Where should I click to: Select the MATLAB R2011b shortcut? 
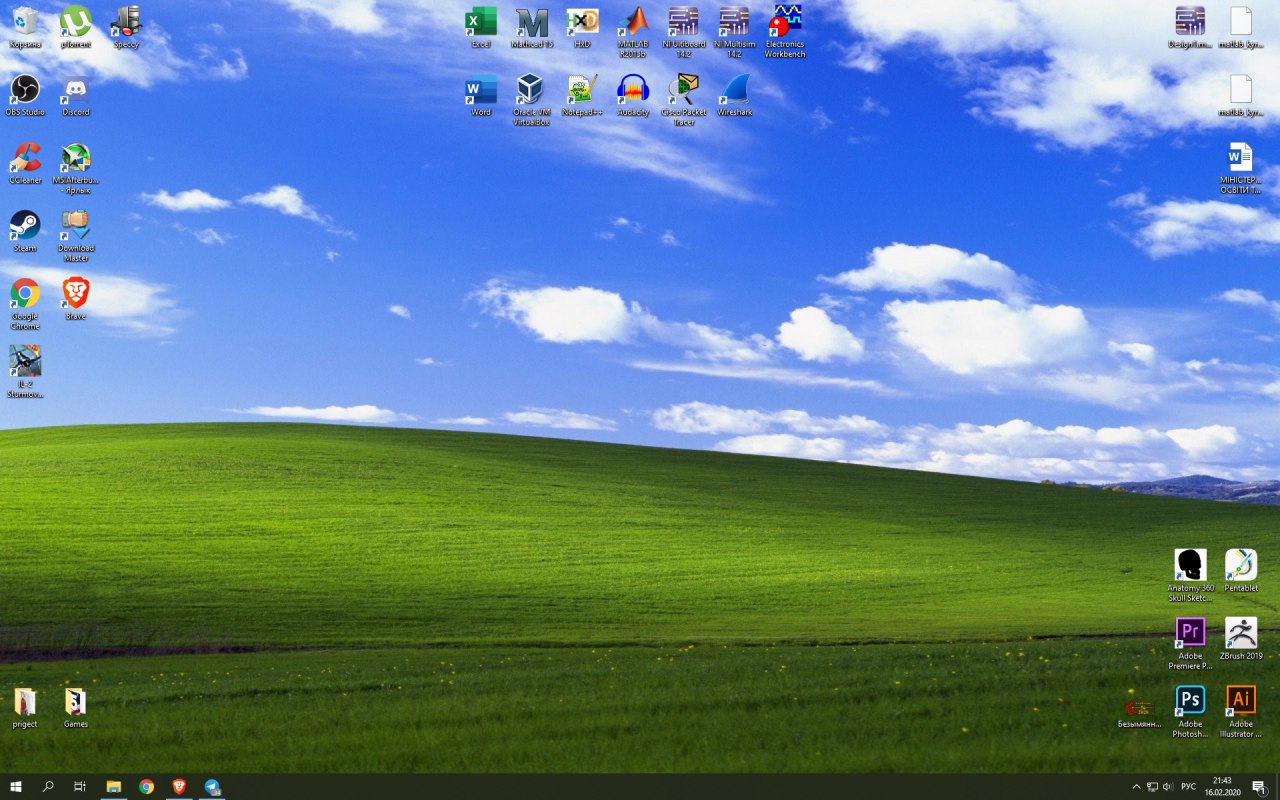coord(633,32)
